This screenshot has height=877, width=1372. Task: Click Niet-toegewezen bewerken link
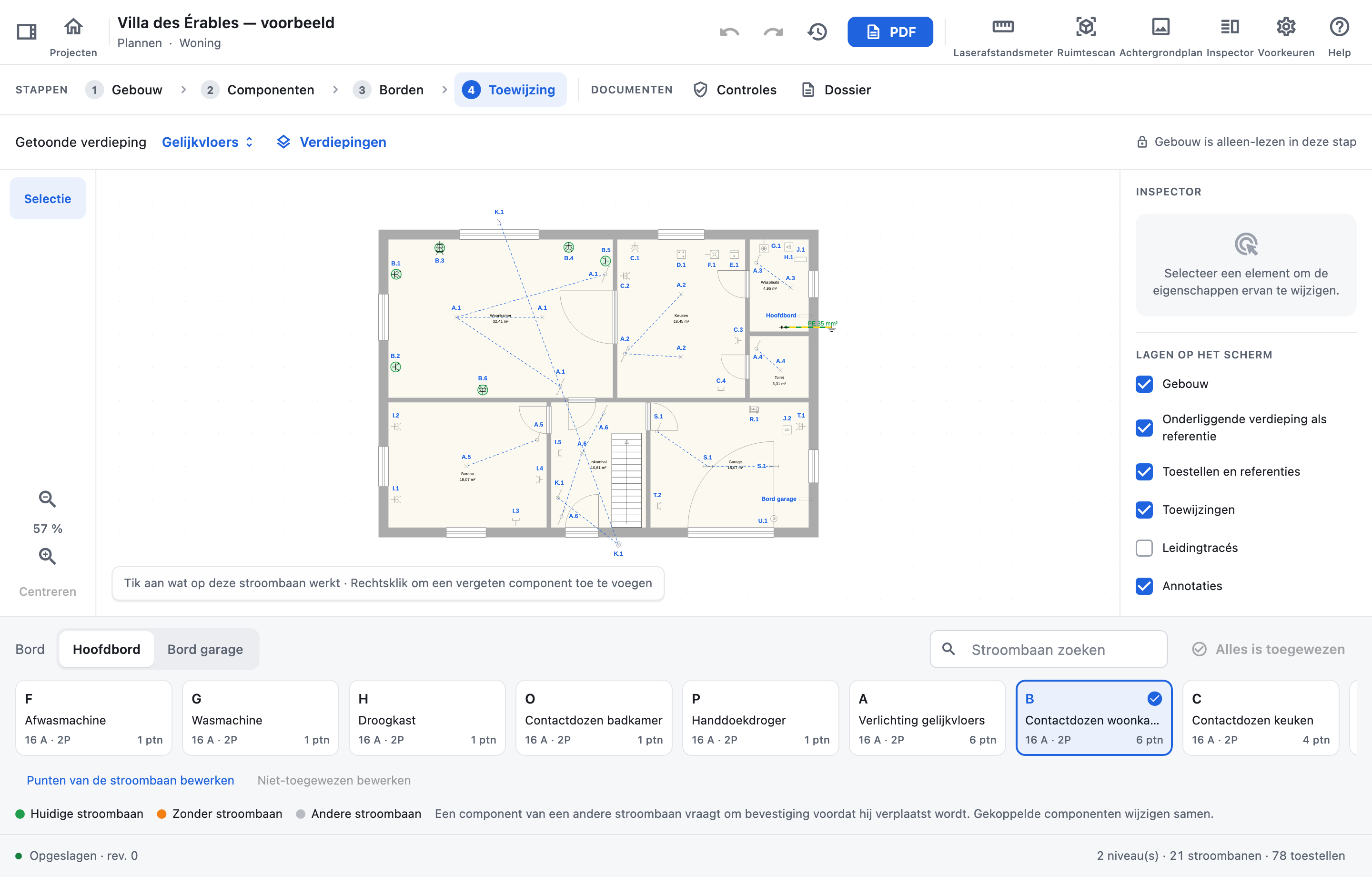[334, 781]
